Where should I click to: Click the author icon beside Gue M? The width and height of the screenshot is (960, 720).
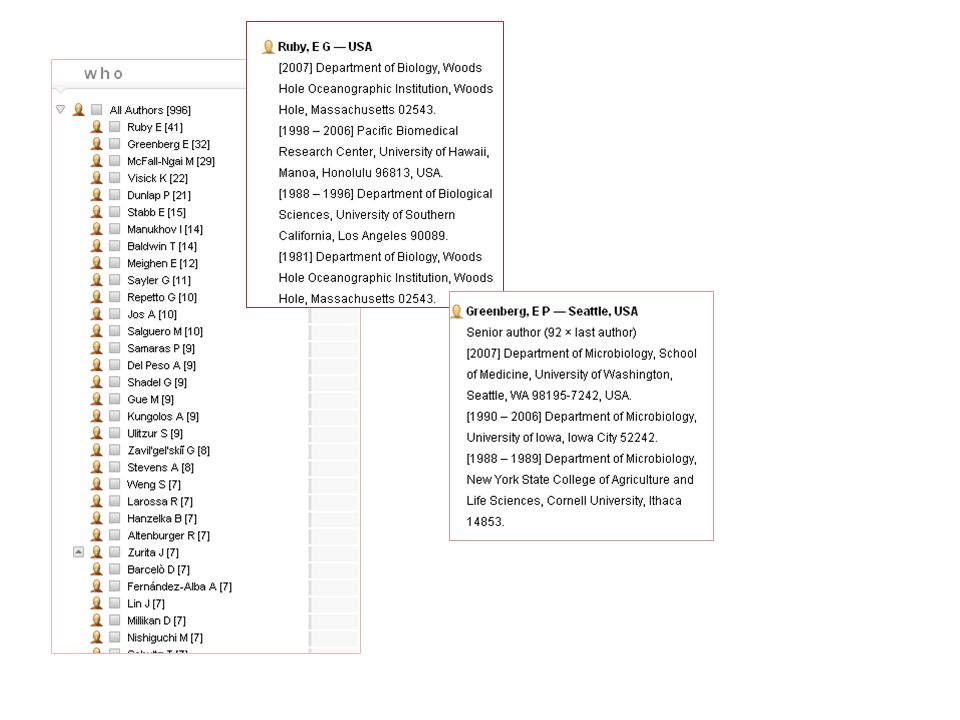(97, 399)
